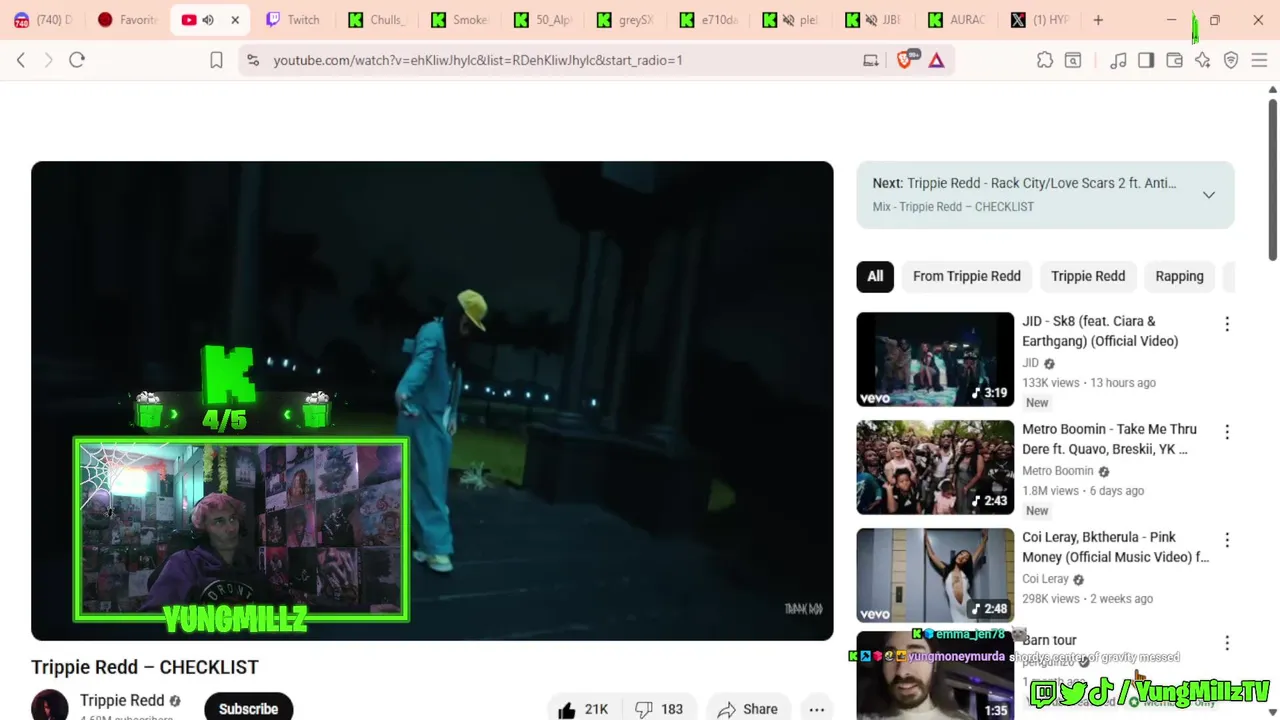Screen dimensions: 1280x720
Task: Select the From Trippie Redd chip
Action: pyautogui.click(x=967, y=276)
